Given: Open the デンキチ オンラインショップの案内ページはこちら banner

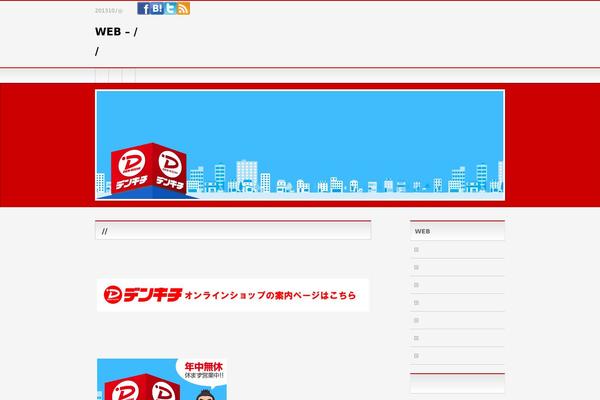Looking at the screenshot, I should 233,295.
